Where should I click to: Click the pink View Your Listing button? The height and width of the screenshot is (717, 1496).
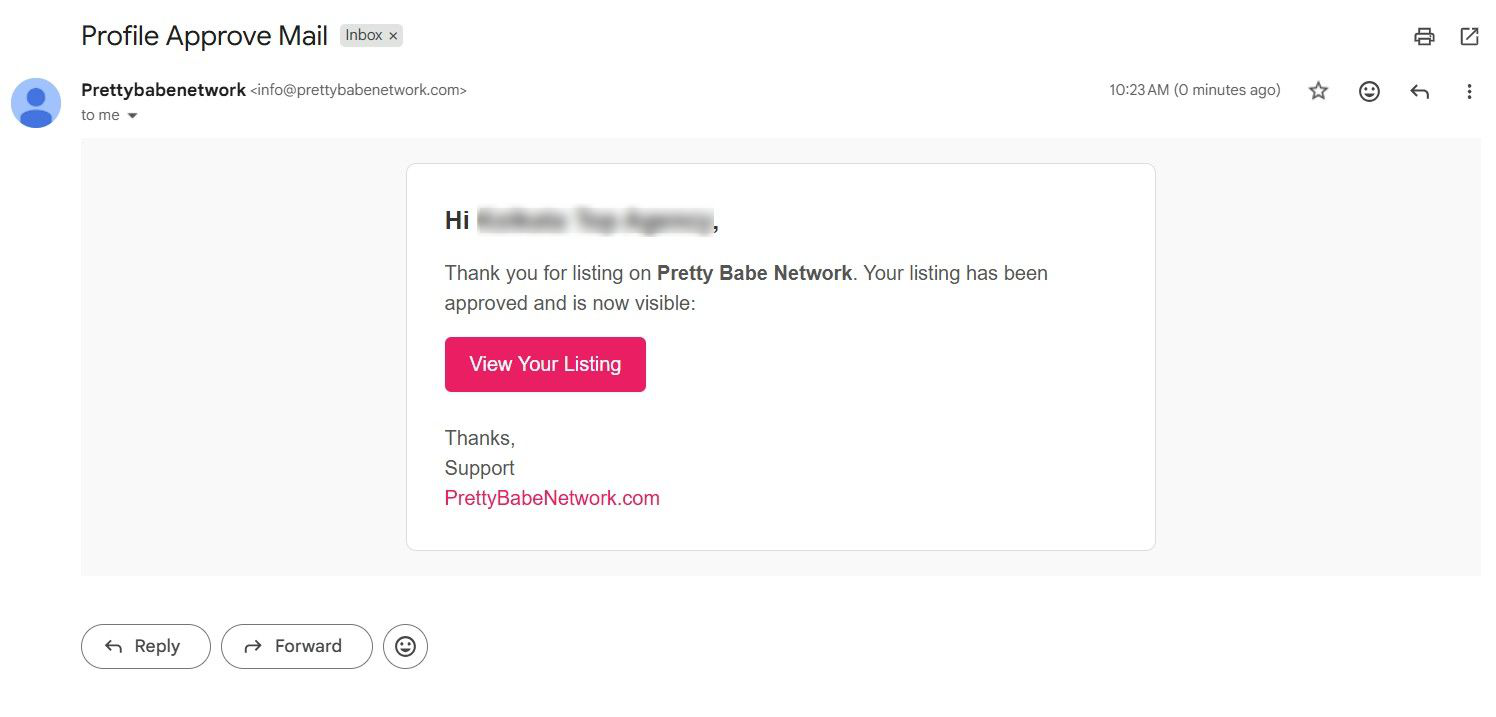pyautogui.click(x=545, y=364)
